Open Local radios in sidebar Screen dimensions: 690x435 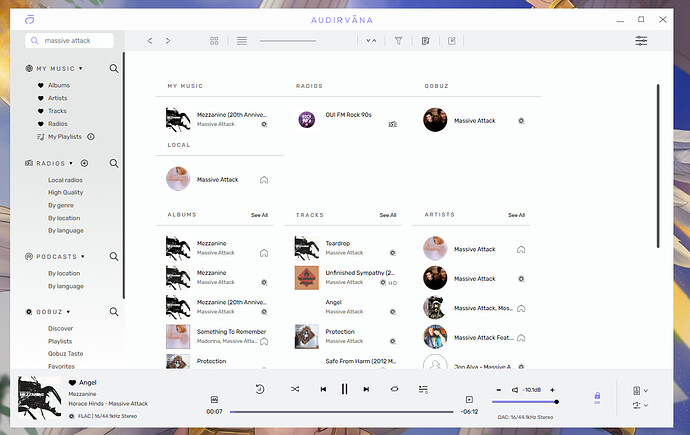point(65,180)
